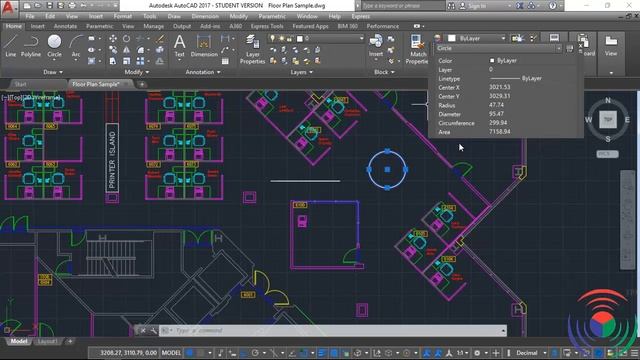Open the rectangular Array tool
The image size is (640, 360).
coord(140,61)
